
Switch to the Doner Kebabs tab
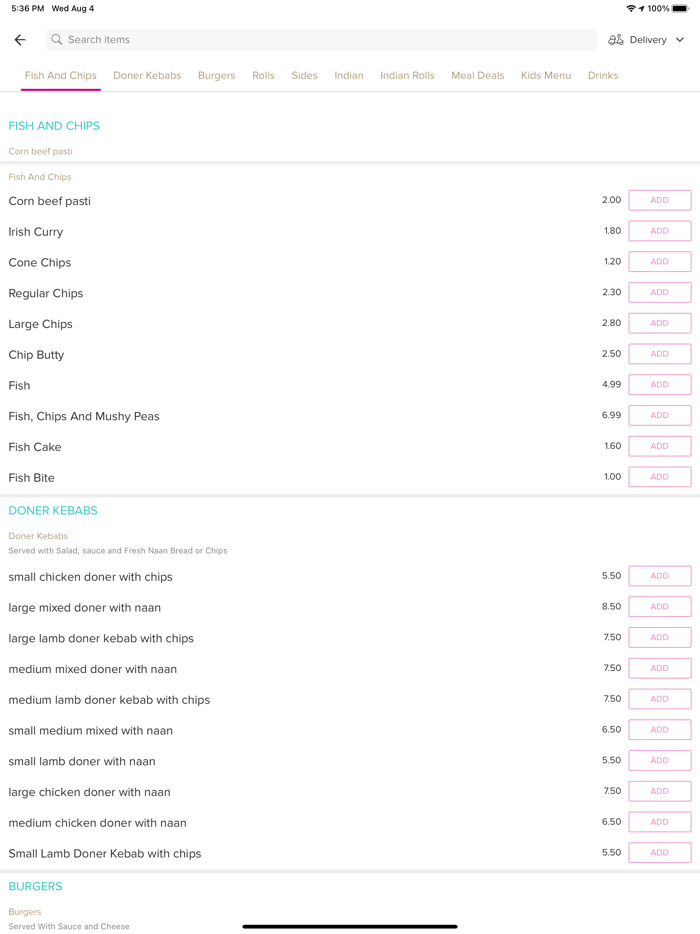(x=147, y=76)
